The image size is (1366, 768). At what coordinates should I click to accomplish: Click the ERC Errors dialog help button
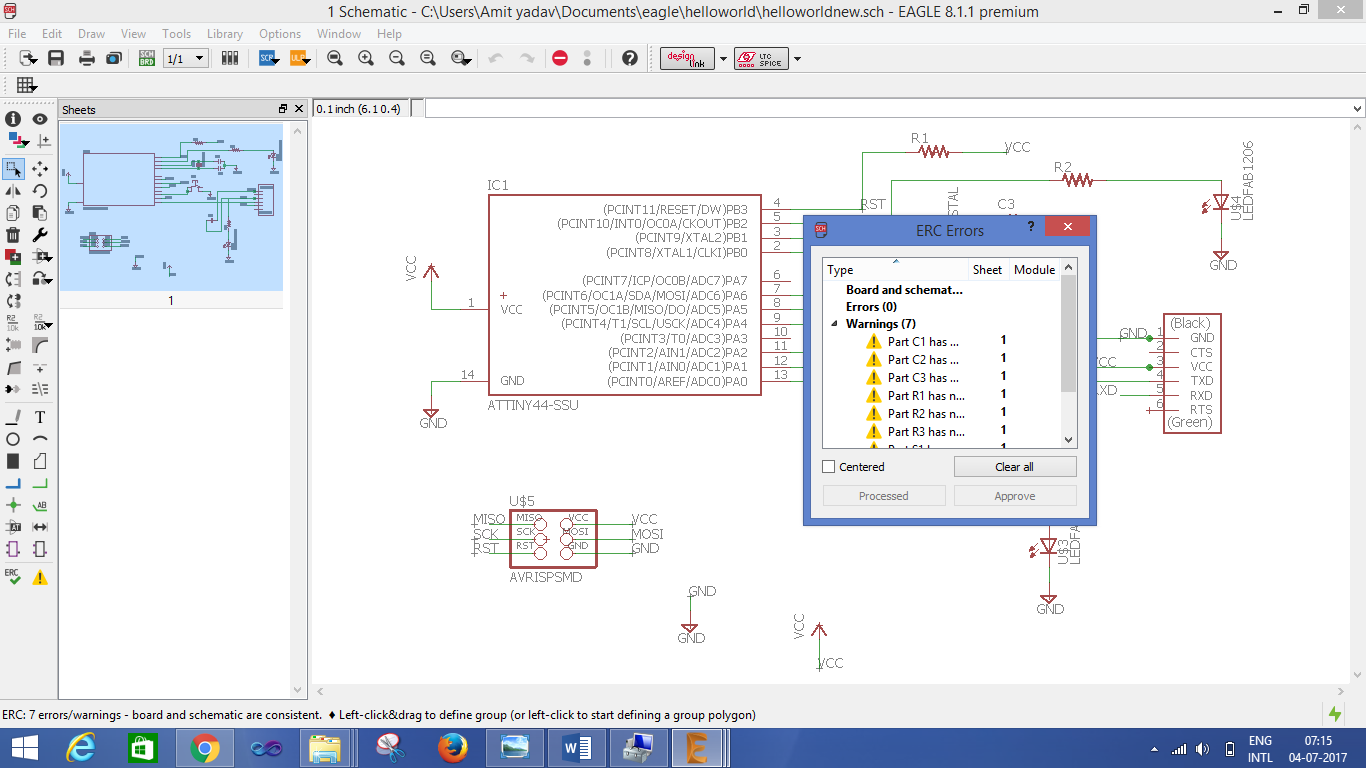coord(1031,227)
